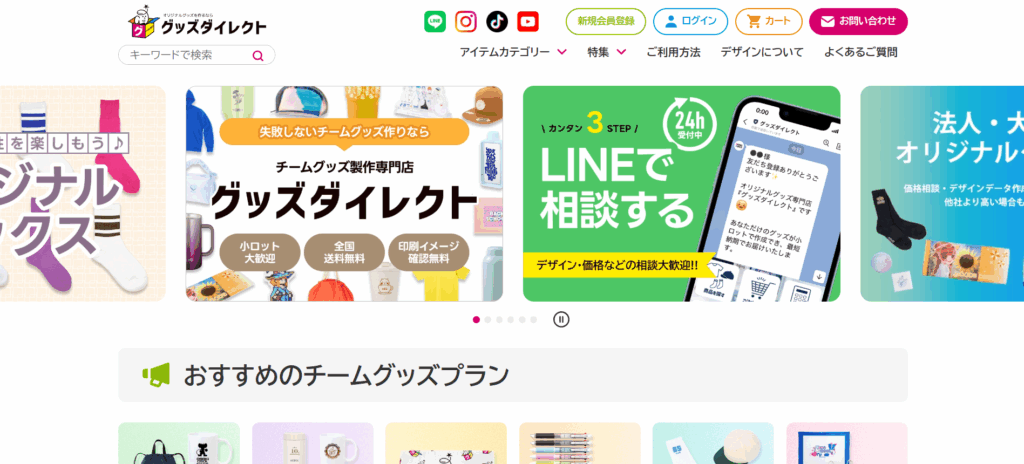Viewport: 1024px width, 464px height.
Task: Expand the アイテムカテゴリー dropdown
Action: point(513,52)
